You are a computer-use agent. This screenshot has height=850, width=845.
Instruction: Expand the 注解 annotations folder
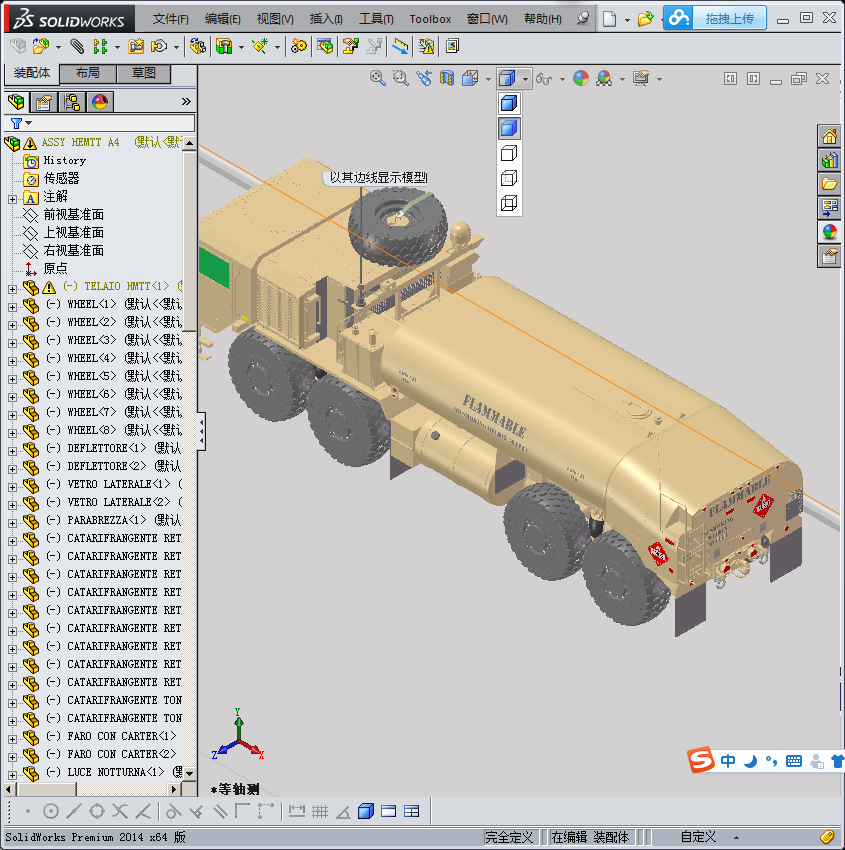[x=12, y=198]
